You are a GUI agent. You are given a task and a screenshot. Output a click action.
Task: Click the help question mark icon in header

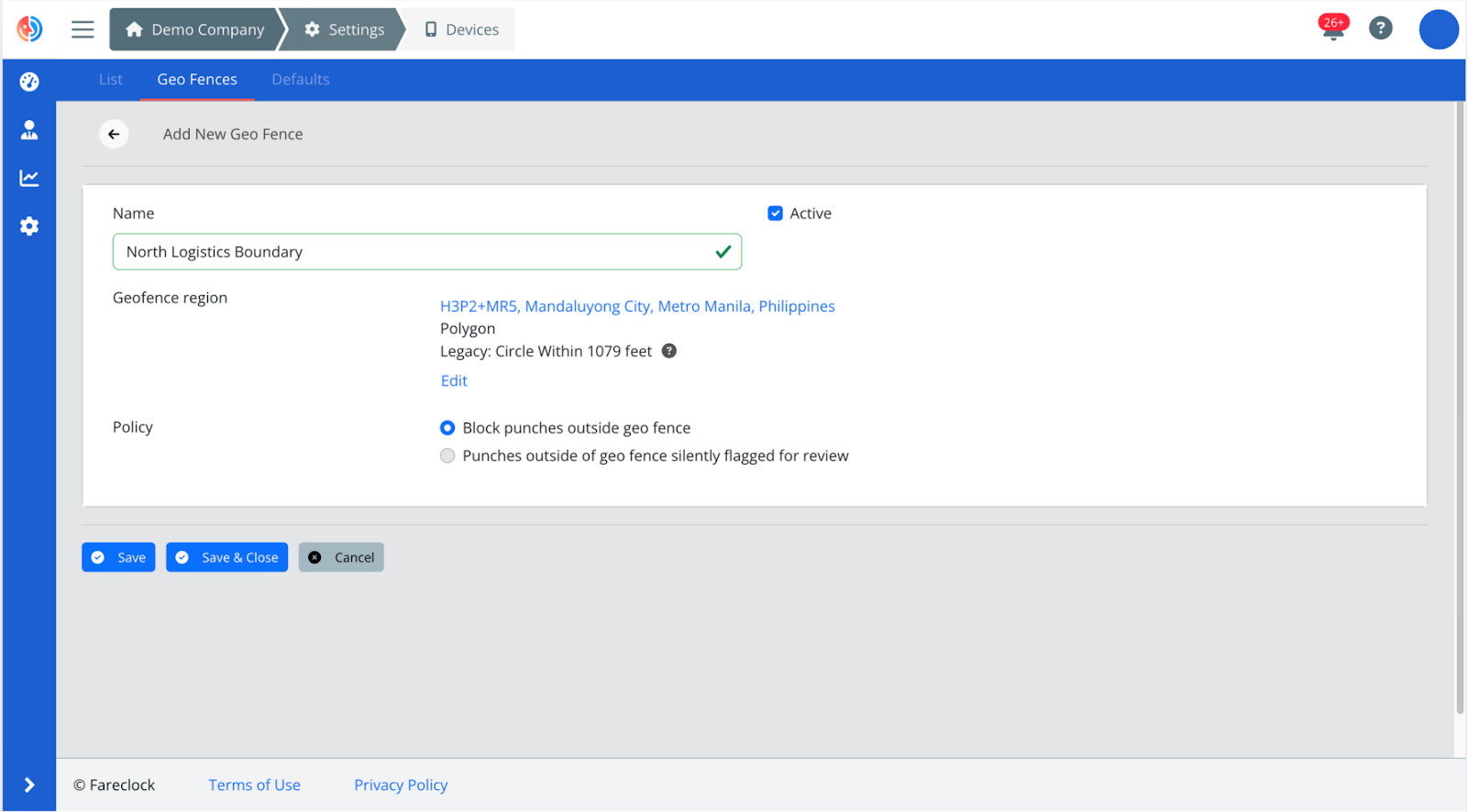coord(1380,29)
